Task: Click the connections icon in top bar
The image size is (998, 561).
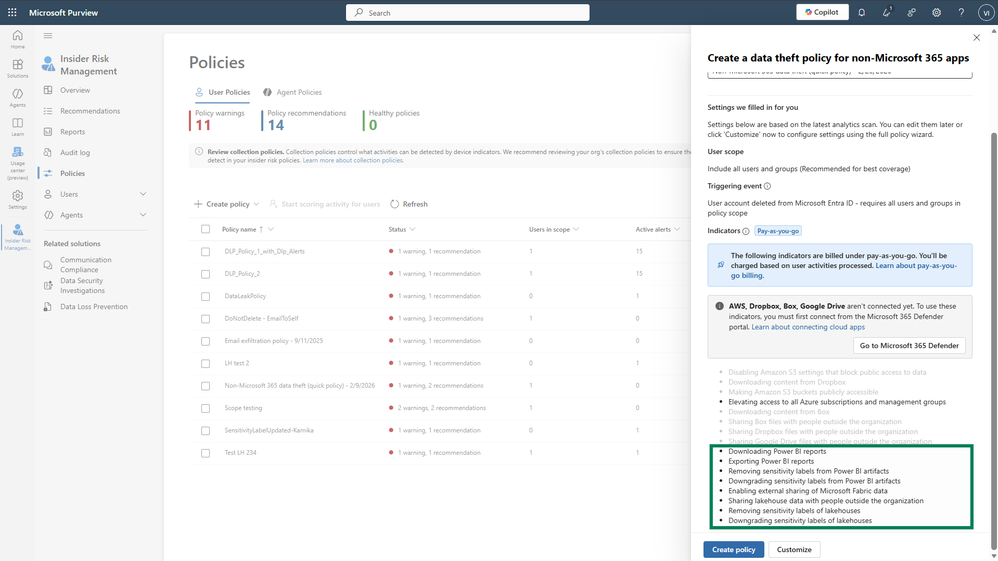Action: tap(911, 12)
